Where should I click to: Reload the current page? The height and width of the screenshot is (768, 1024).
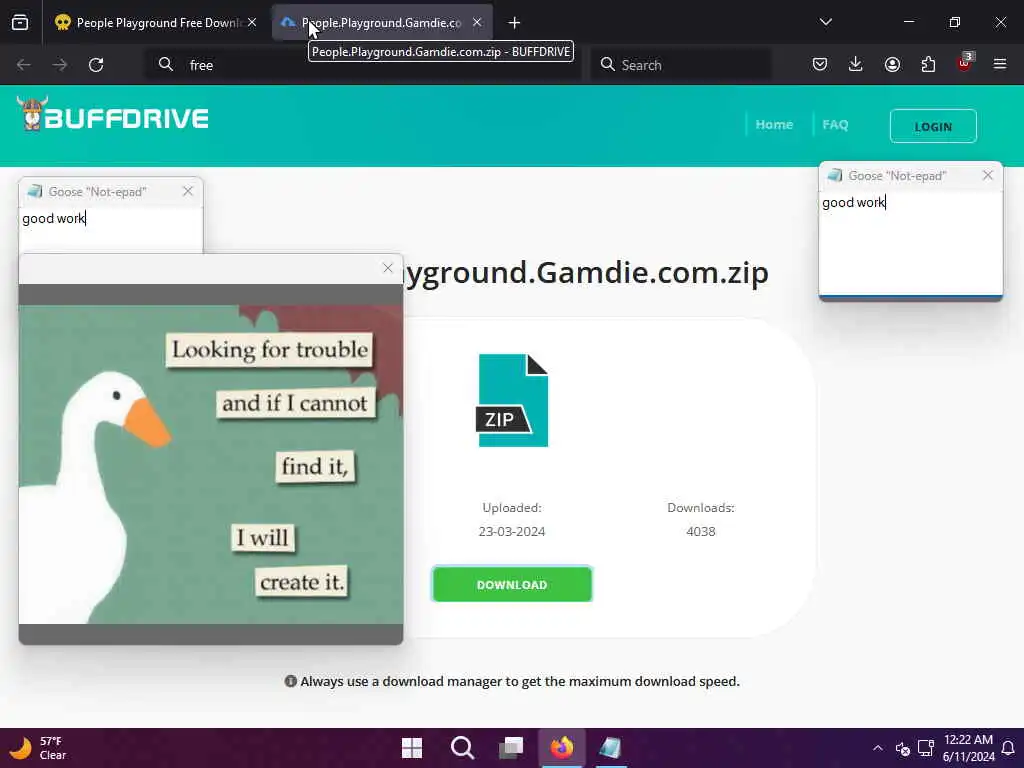pos(96,65)
